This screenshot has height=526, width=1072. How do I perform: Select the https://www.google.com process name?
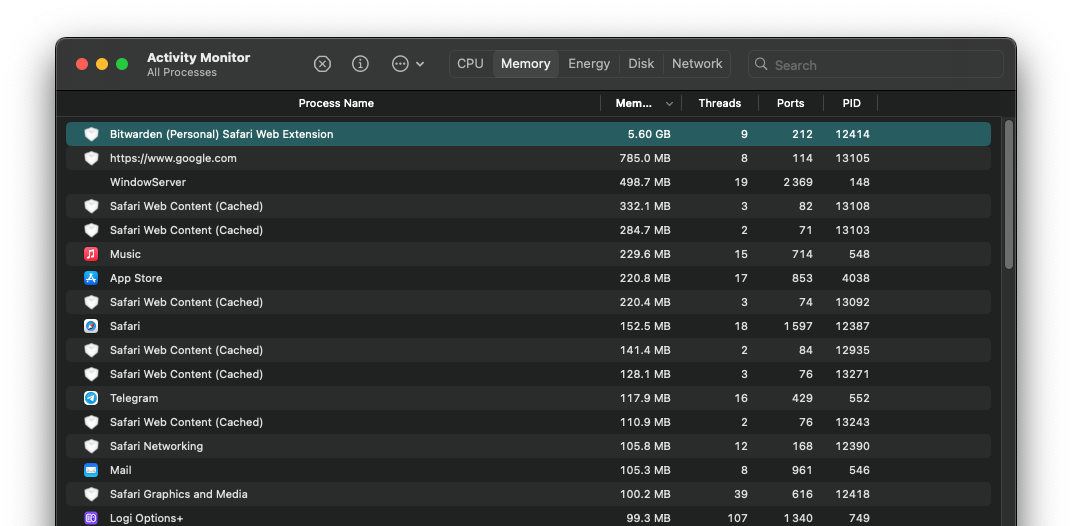point(173,158)
